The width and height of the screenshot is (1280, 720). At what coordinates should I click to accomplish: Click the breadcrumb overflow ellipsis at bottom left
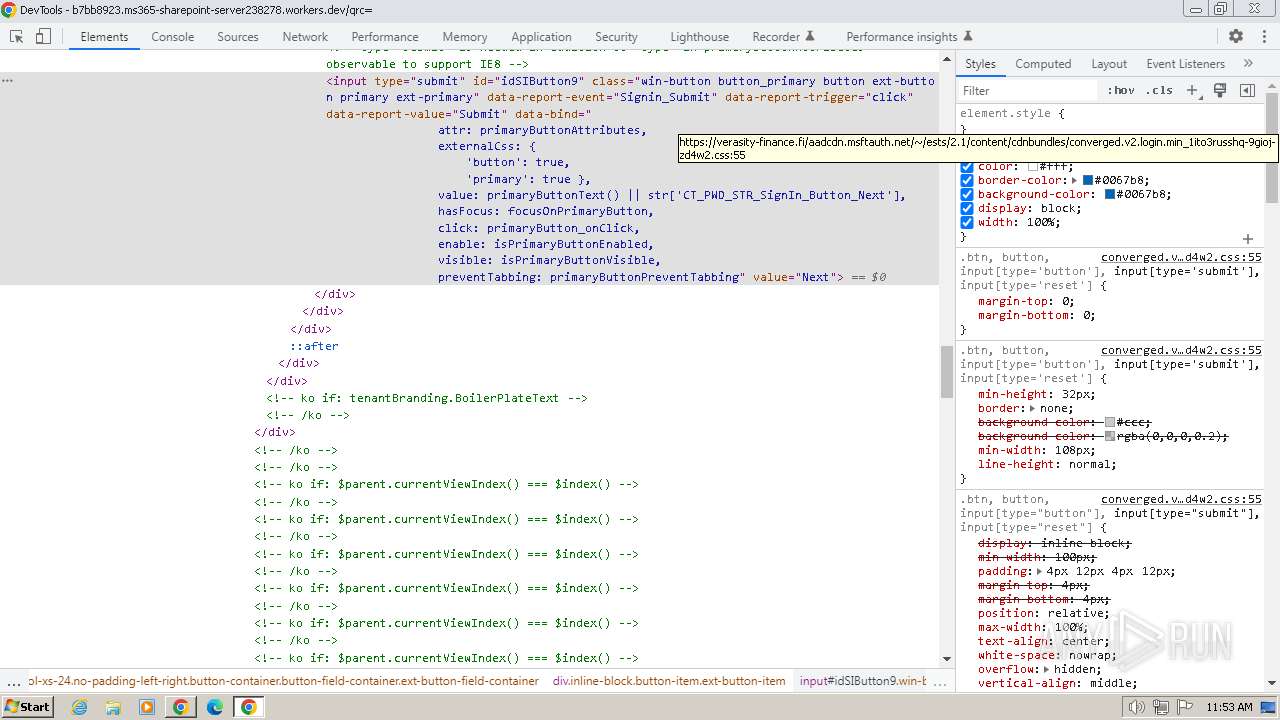13,682
